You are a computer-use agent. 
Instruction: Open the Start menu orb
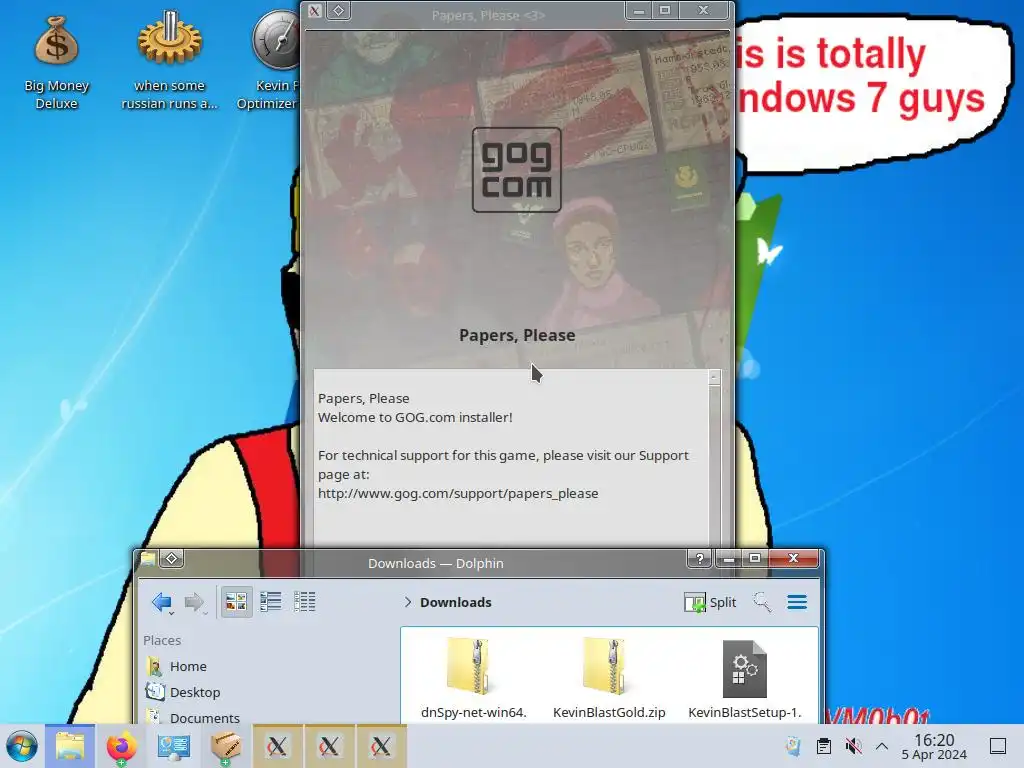22,746
